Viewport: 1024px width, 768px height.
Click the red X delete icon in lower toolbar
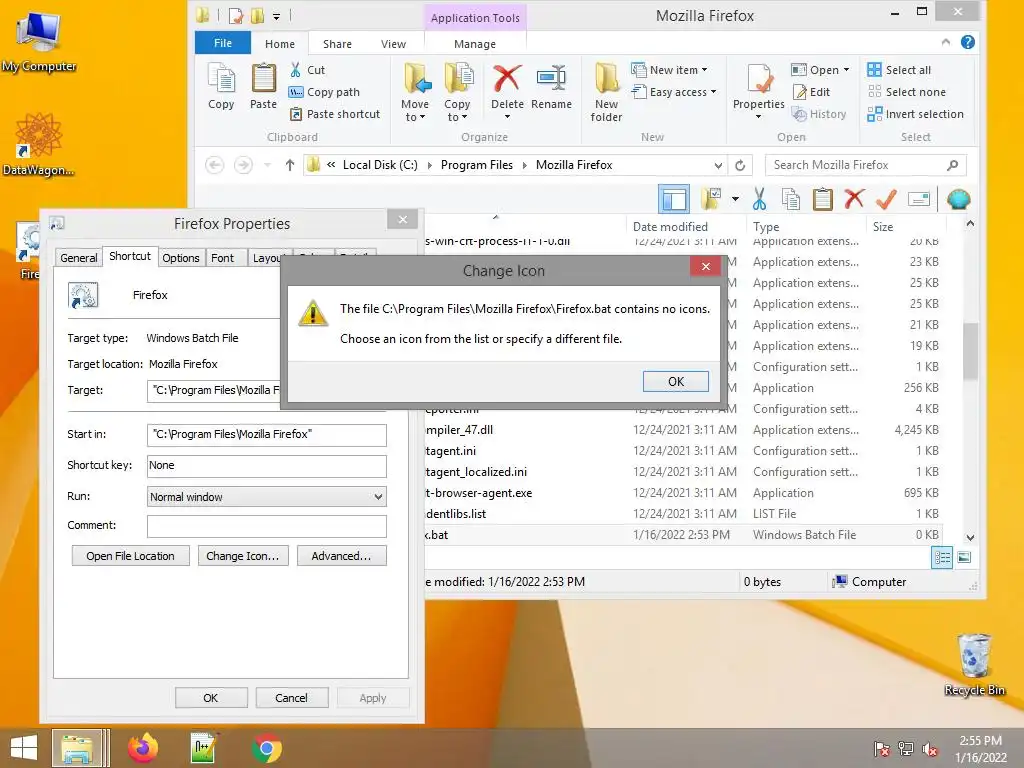[854, 199]
